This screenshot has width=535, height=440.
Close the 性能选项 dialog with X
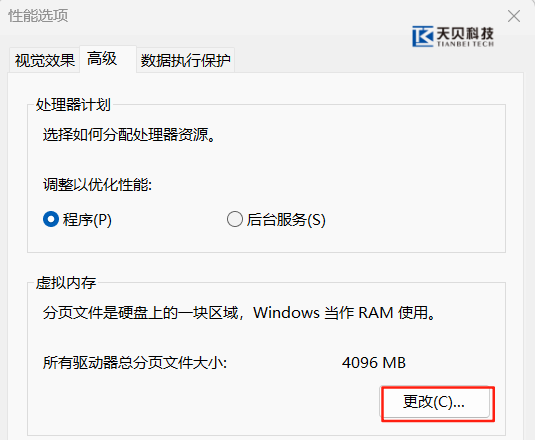(514, 16)
